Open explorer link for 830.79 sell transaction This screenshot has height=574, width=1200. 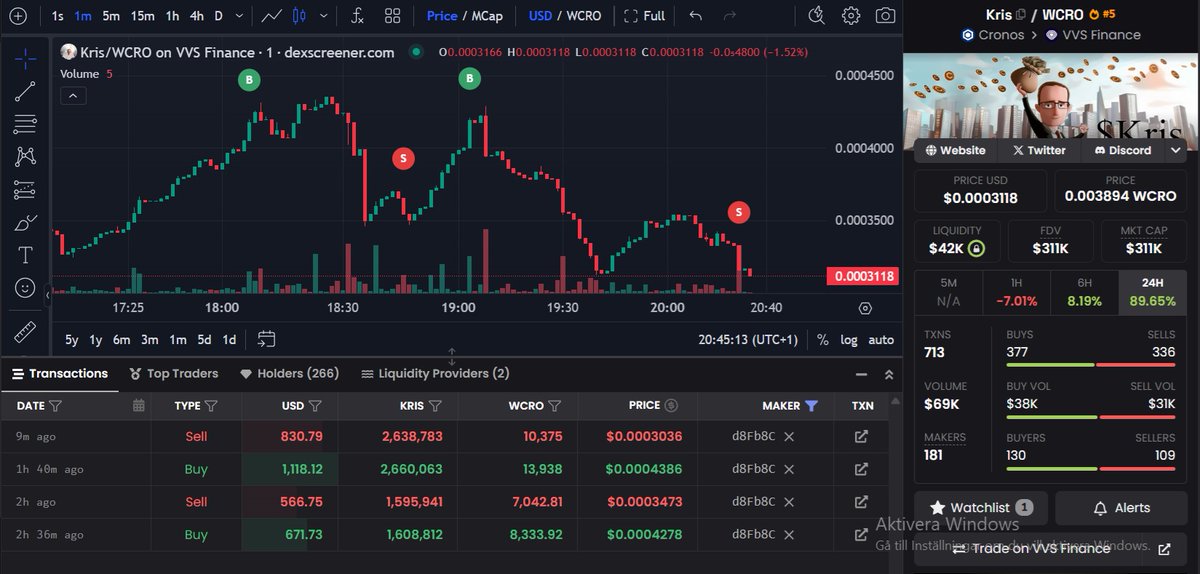(x=861, y=437)
